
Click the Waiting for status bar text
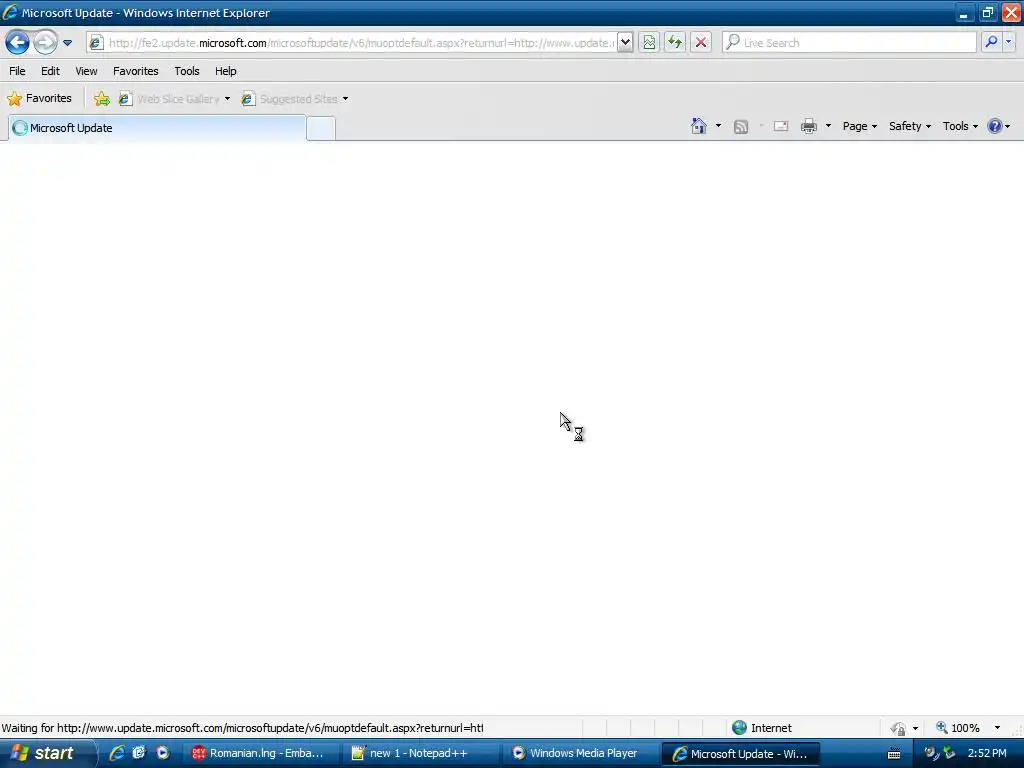(242, 728)
